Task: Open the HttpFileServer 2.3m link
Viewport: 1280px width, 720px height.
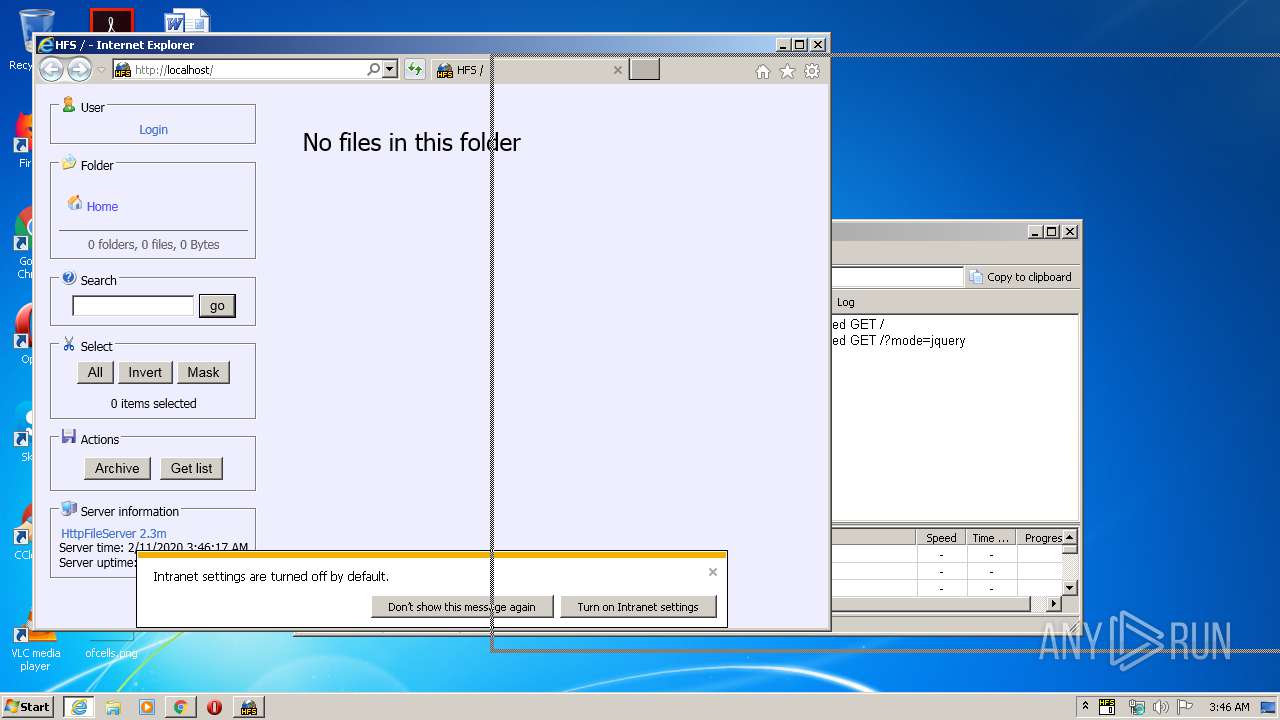Action: coord(114,534)
